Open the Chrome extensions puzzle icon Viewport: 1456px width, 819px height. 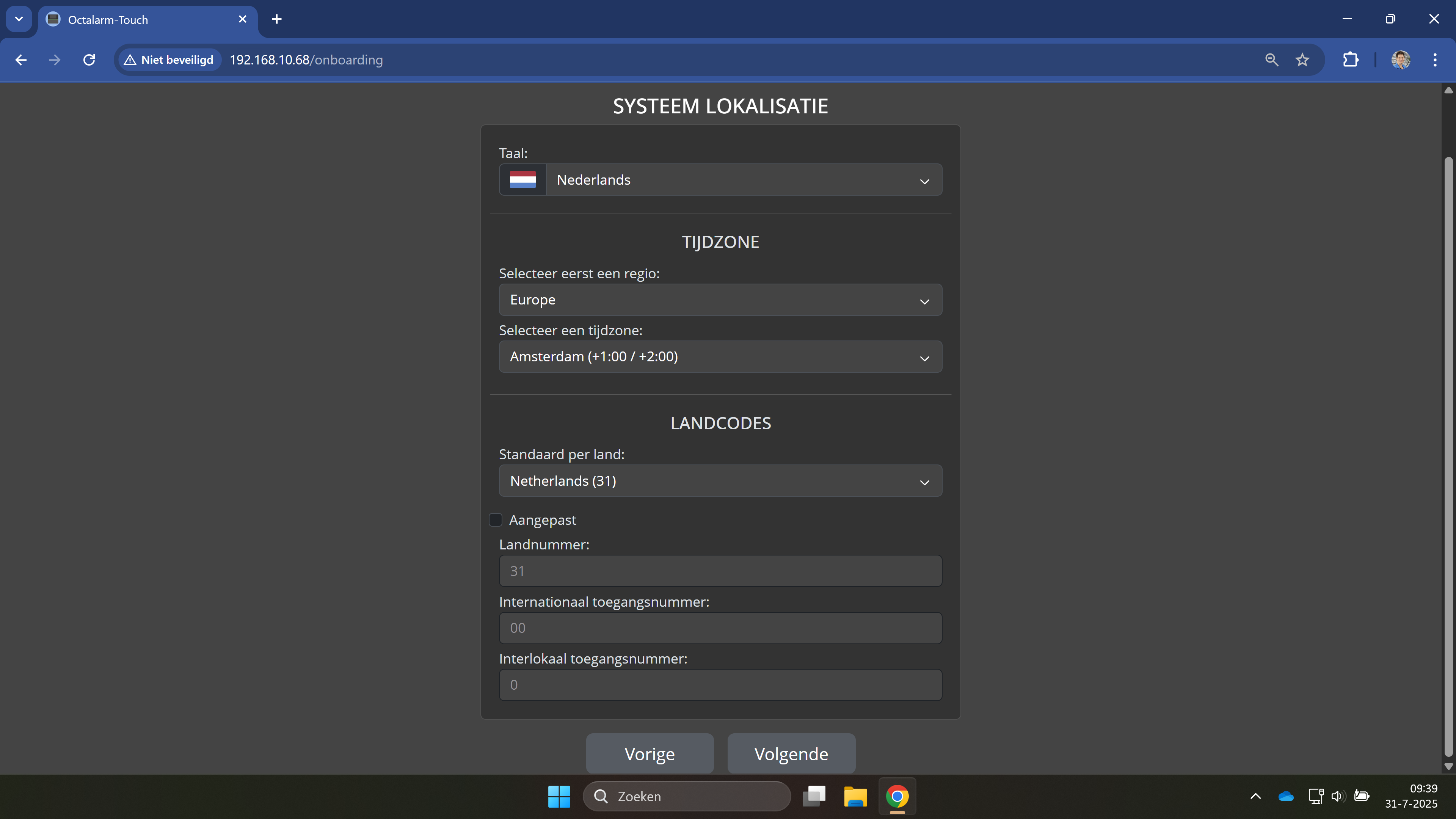pyautogui.click(x=1350, y=60)
